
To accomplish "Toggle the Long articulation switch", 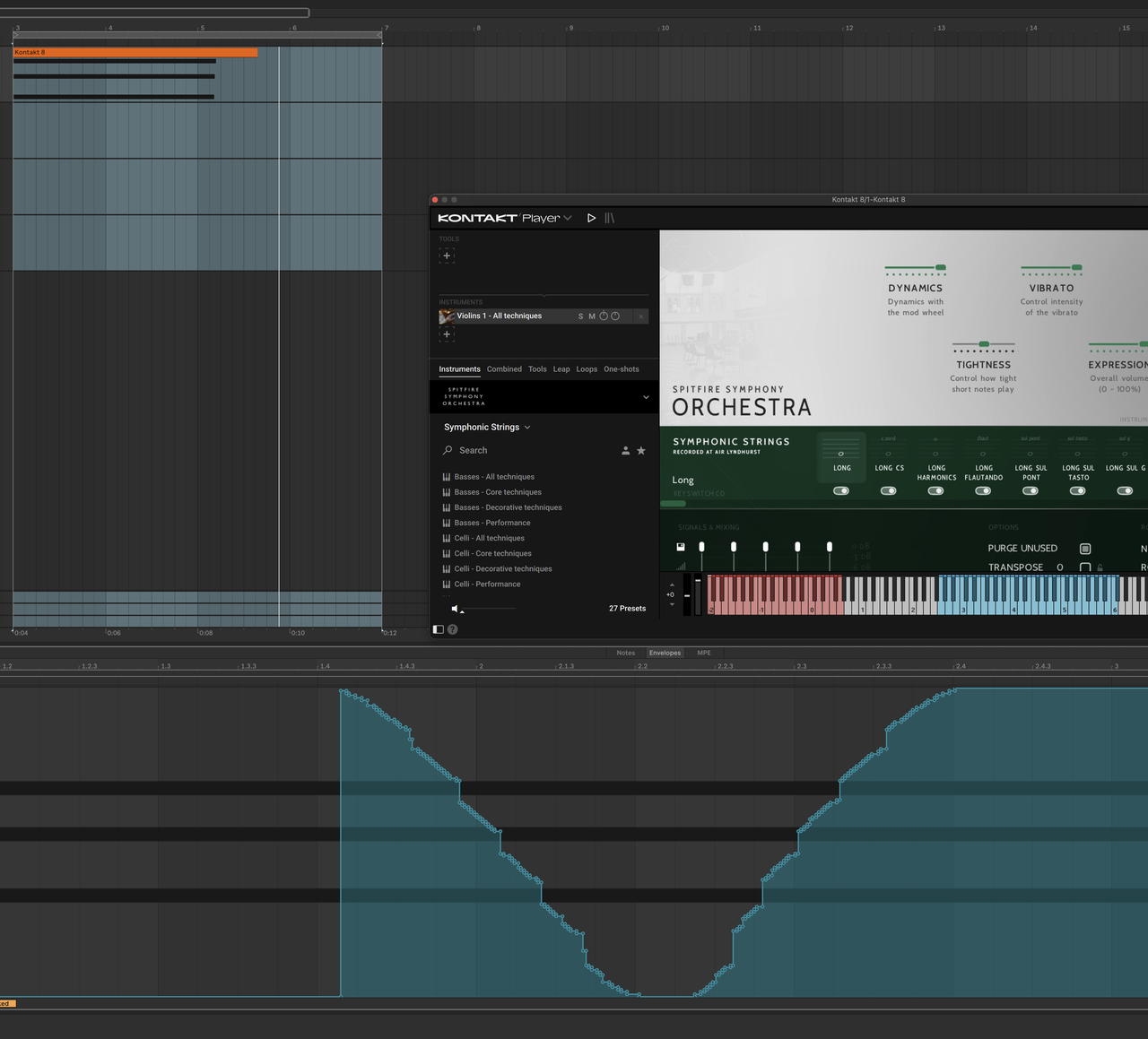I will click(x=841, y=491).
